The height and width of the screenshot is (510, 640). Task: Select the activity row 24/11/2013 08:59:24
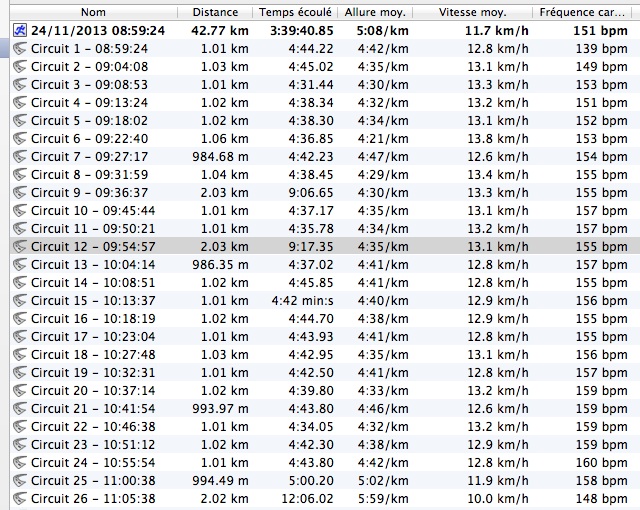tap(325, 30)
